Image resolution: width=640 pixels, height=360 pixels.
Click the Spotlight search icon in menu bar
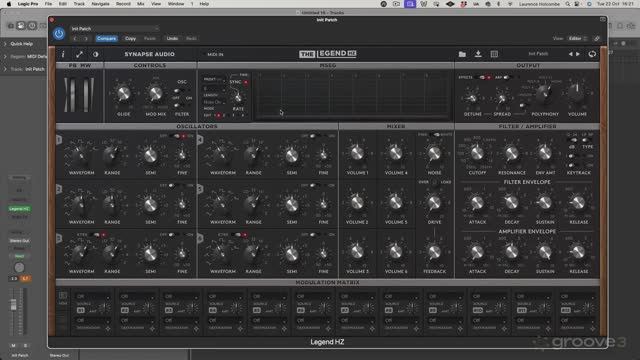click(x=568, y=4)
